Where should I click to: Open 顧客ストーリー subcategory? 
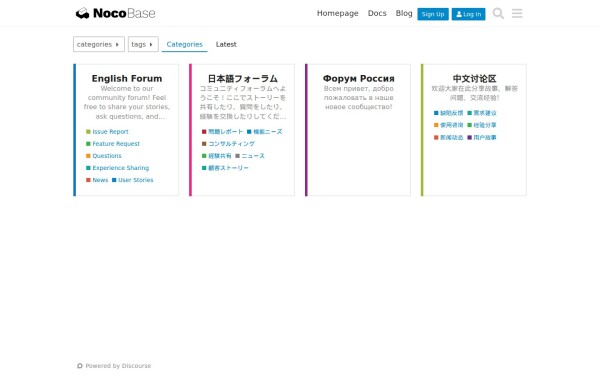tap(225, 168)
